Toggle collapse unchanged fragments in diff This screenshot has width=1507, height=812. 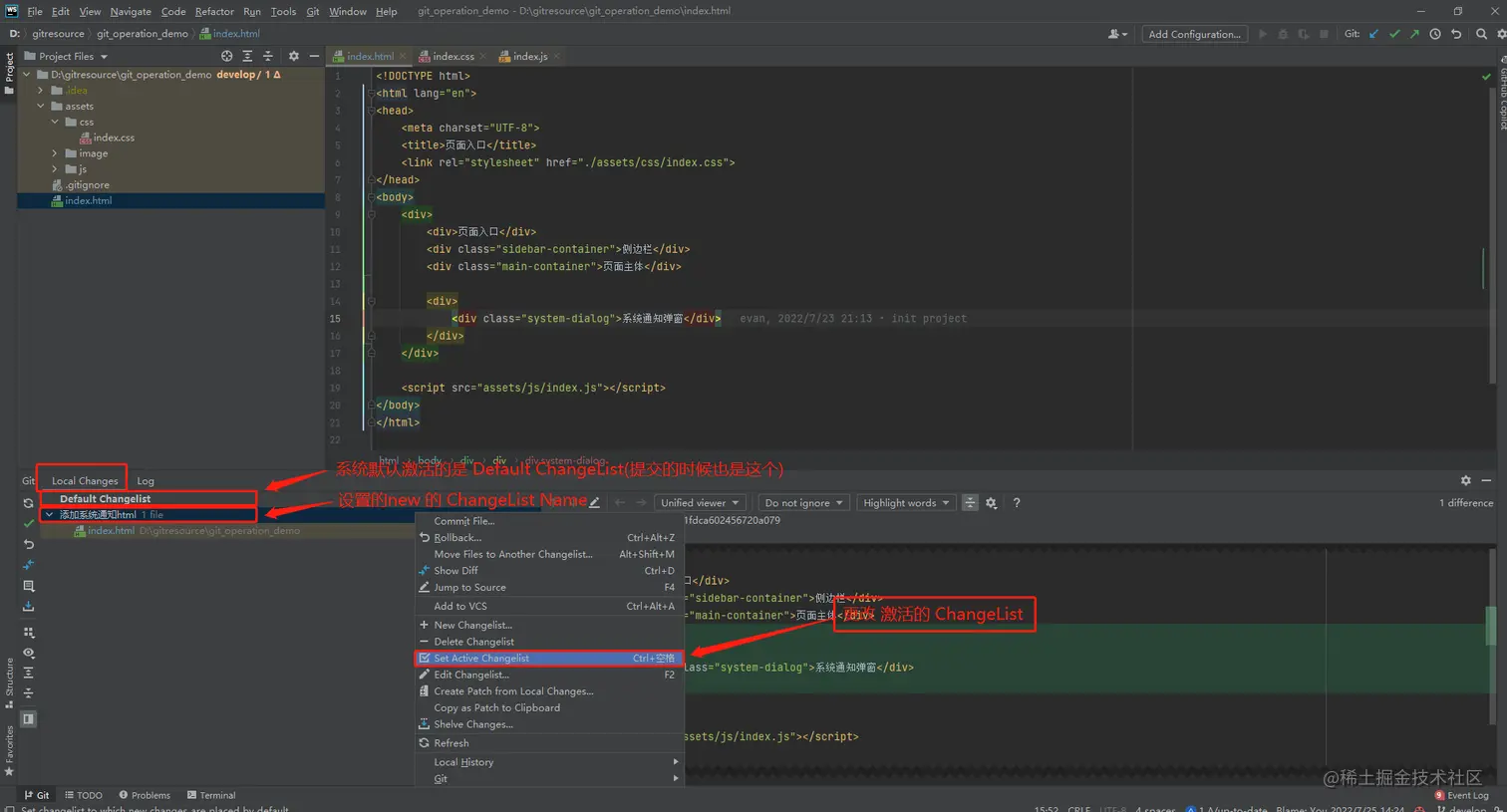pos(970,503)
